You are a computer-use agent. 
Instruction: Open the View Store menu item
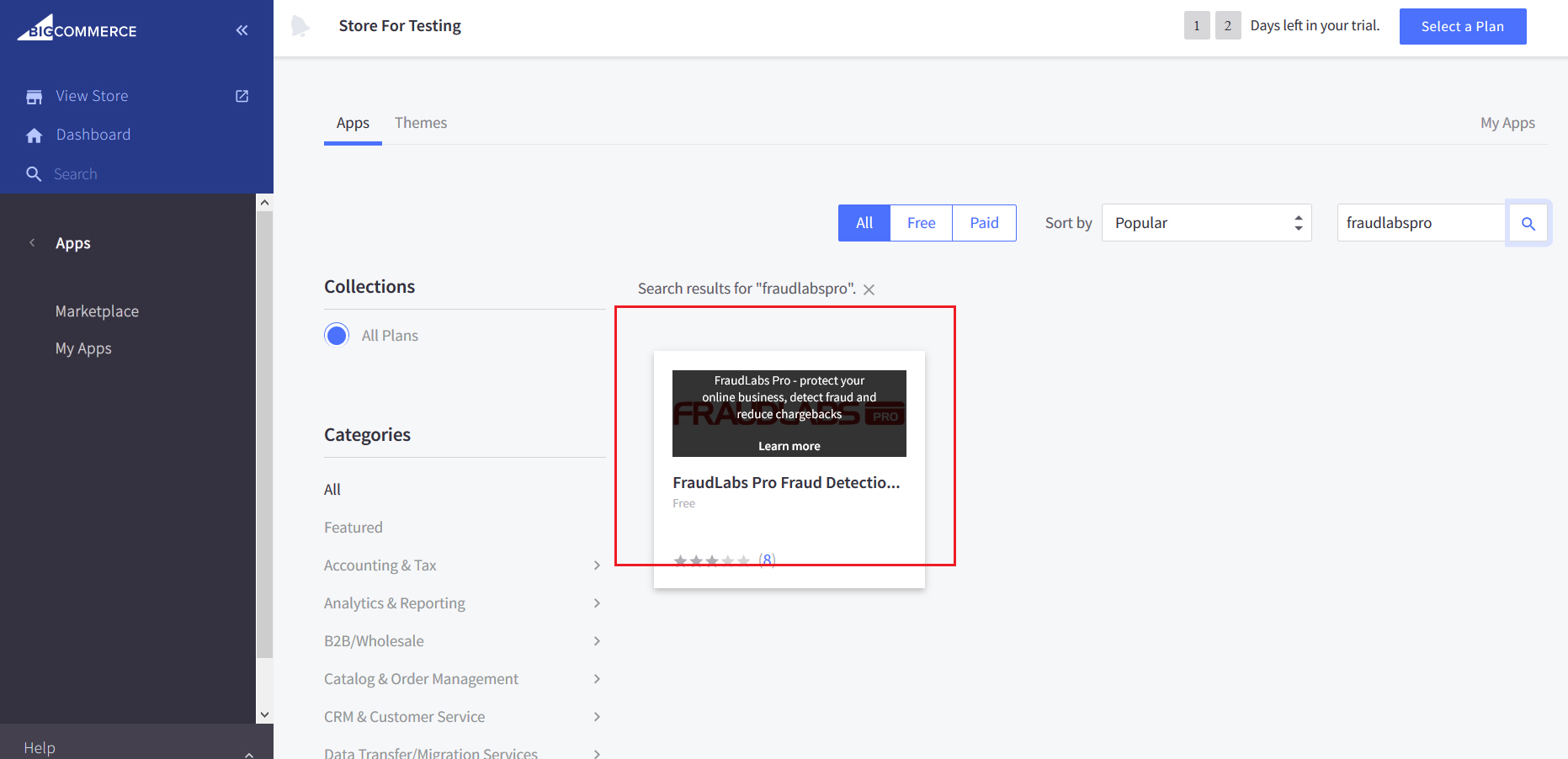[92, 96]
